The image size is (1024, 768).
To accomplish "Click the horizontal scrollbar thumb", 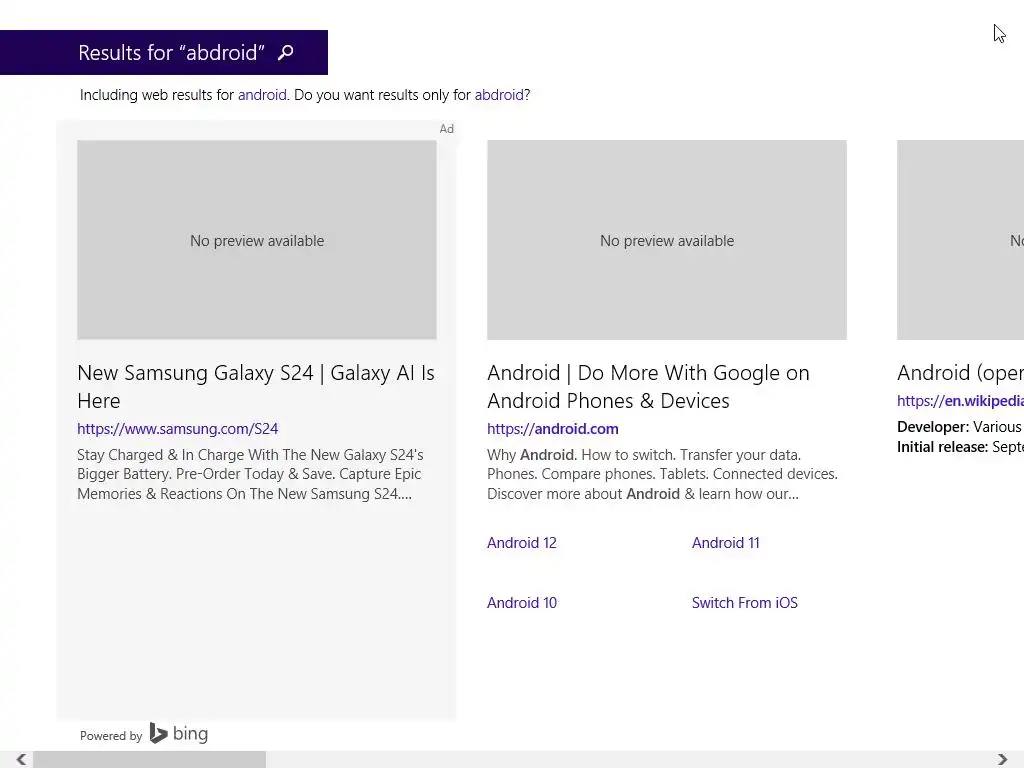I will pyautogui.click(x=150, y=760).
